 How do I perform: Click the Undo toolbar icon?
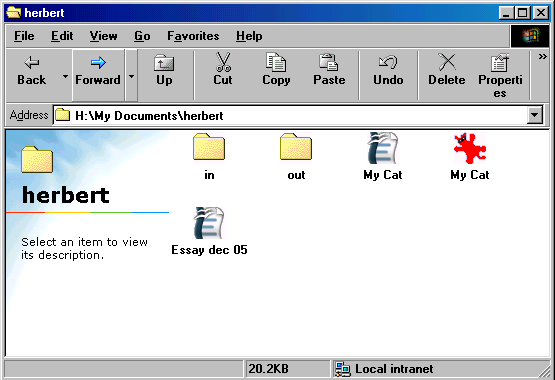388,62
